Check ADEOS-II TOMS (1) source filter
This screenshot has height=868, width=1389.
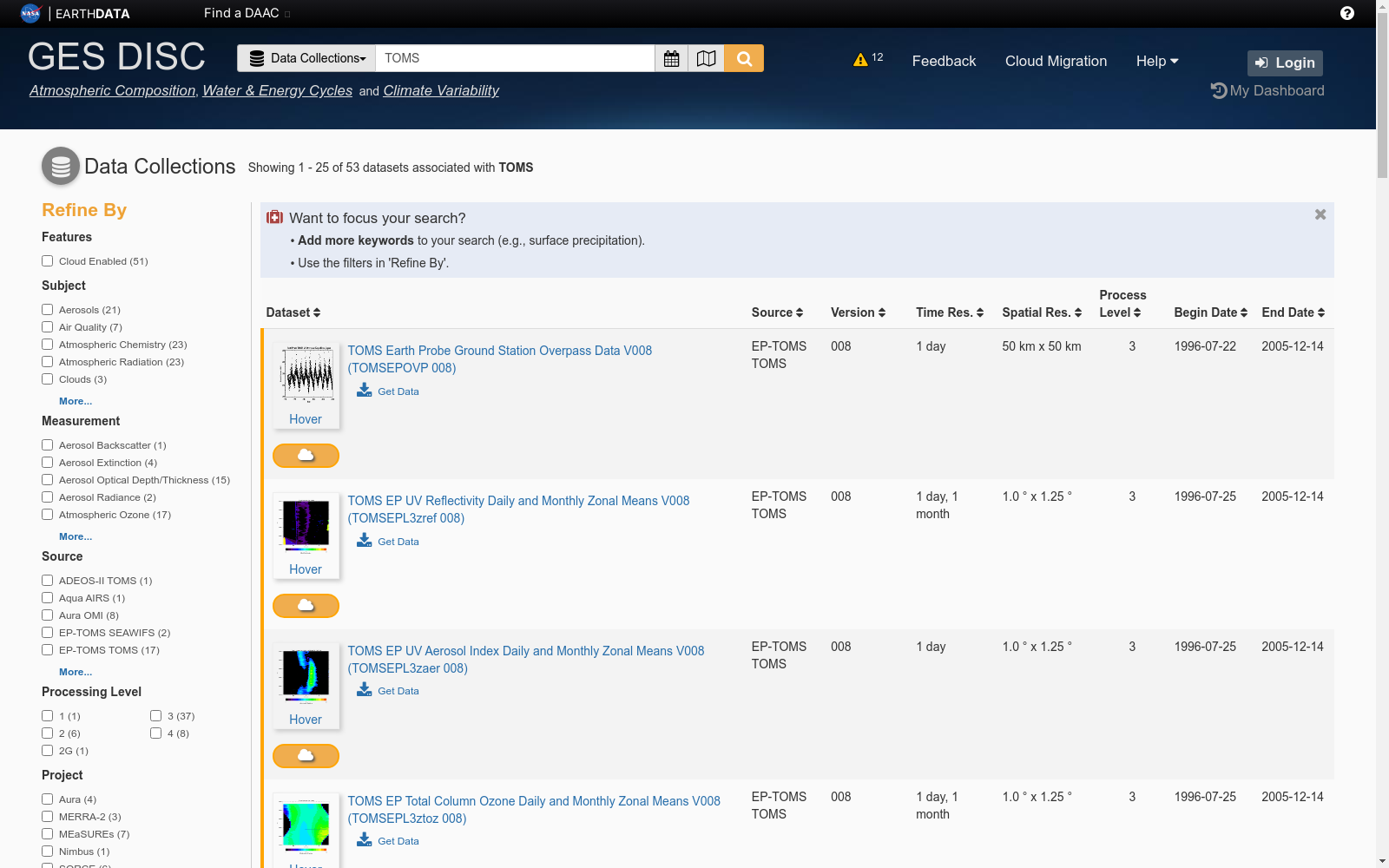[x=48, y=581]
